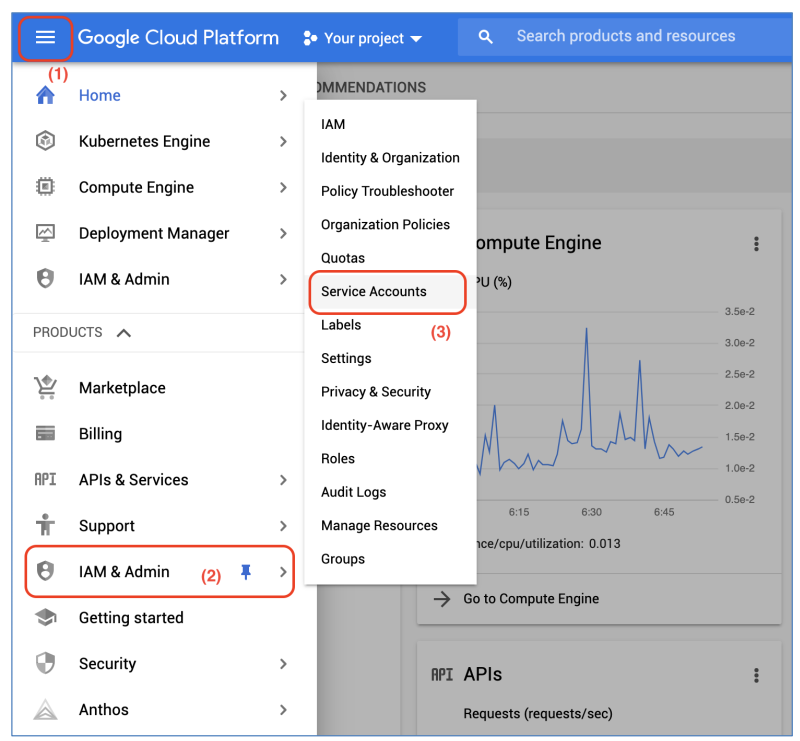800x741 pixels.
Task: Click the Deployment Manager monitor icon
Action: point(45,233)
